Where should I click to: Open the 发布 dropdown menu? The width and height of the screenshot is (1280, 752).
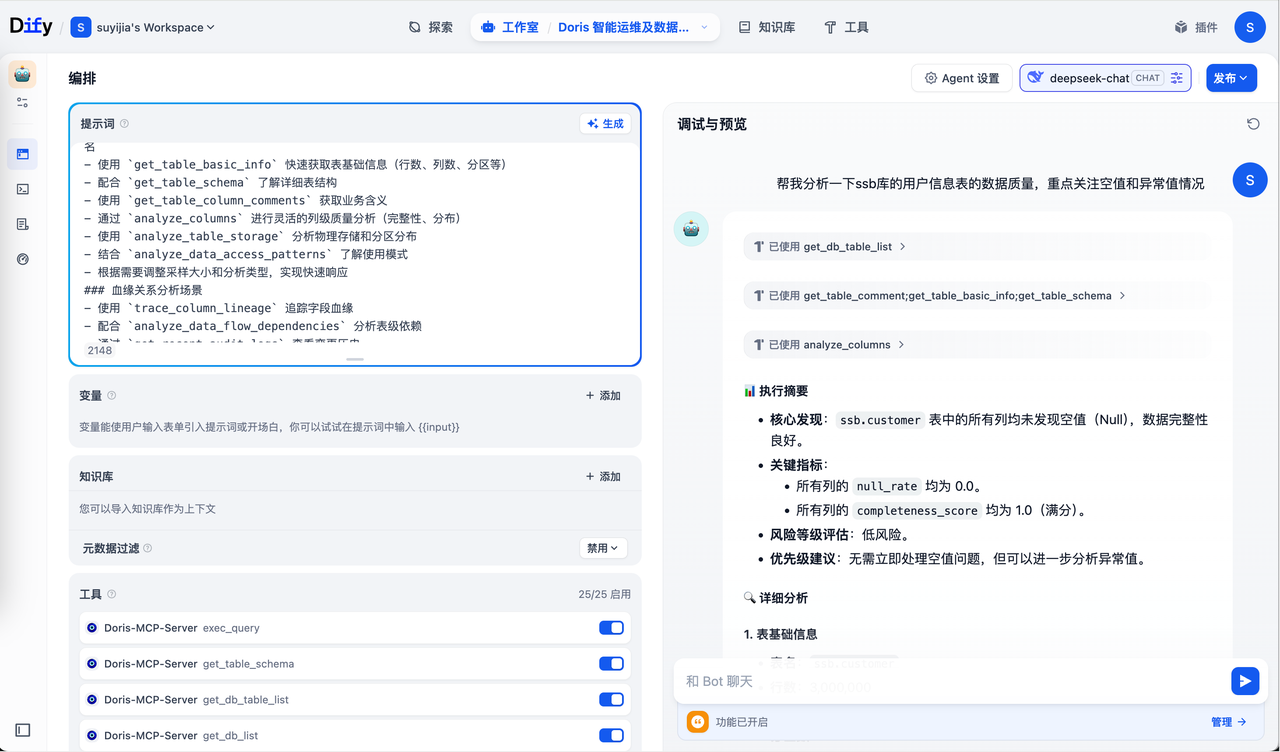coord(1231,77)
